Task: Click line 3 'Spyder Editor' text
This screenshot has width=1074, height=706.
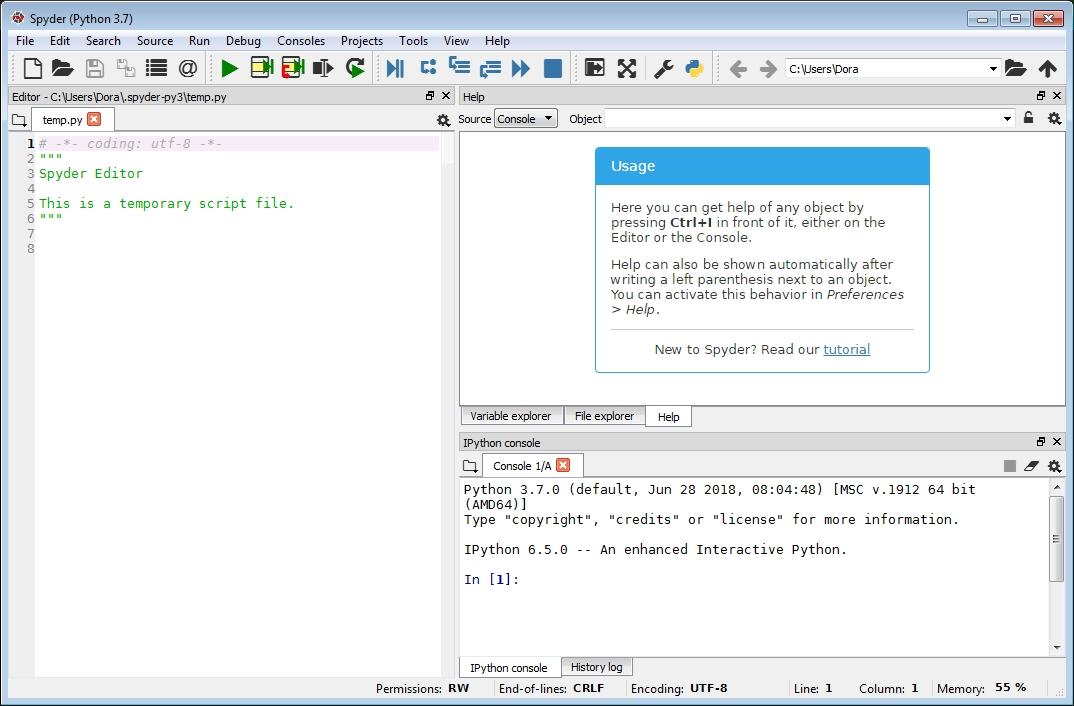Action: tap(91, 173)
